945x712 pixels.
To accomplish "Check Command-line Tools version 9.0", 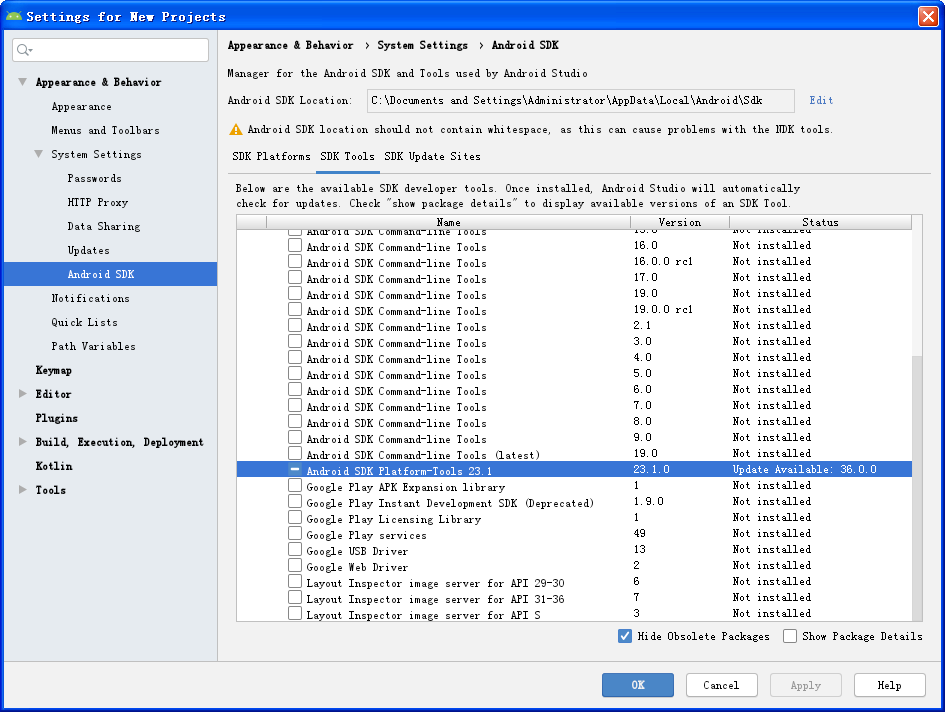I will click(x=295, y=437).
